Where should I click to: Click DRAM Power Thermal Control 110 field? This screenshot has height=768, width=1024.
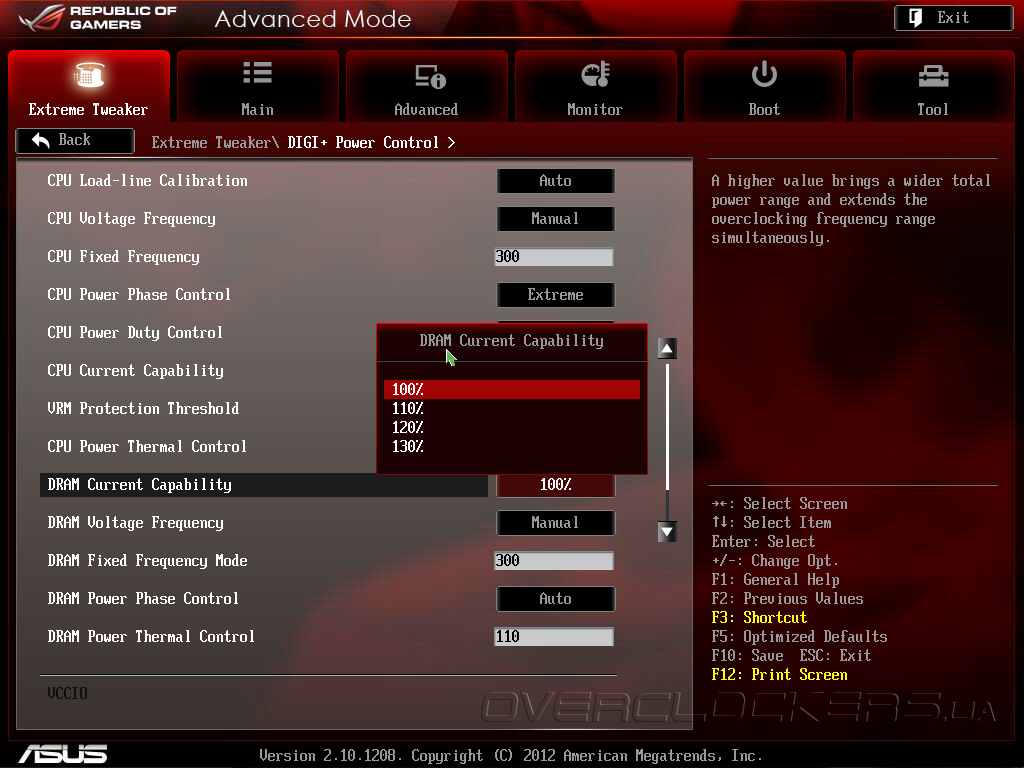[x=554, y=637]
